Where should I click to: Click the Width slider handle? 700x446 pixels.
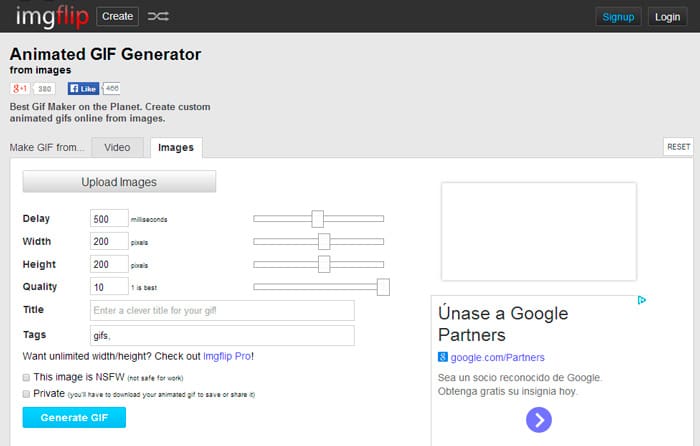click(324, 242)
